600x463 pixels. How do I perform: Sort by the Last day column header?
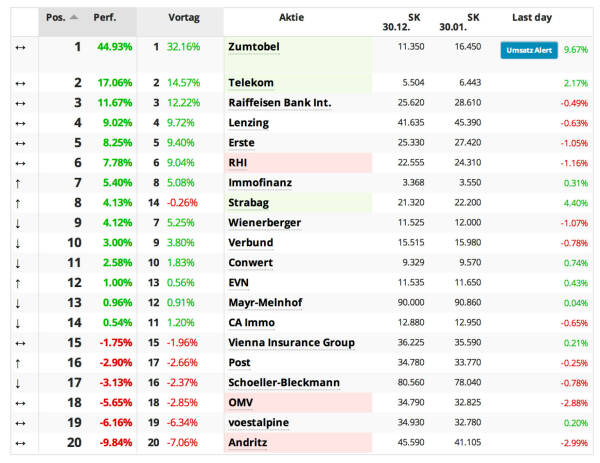[531, 18]
